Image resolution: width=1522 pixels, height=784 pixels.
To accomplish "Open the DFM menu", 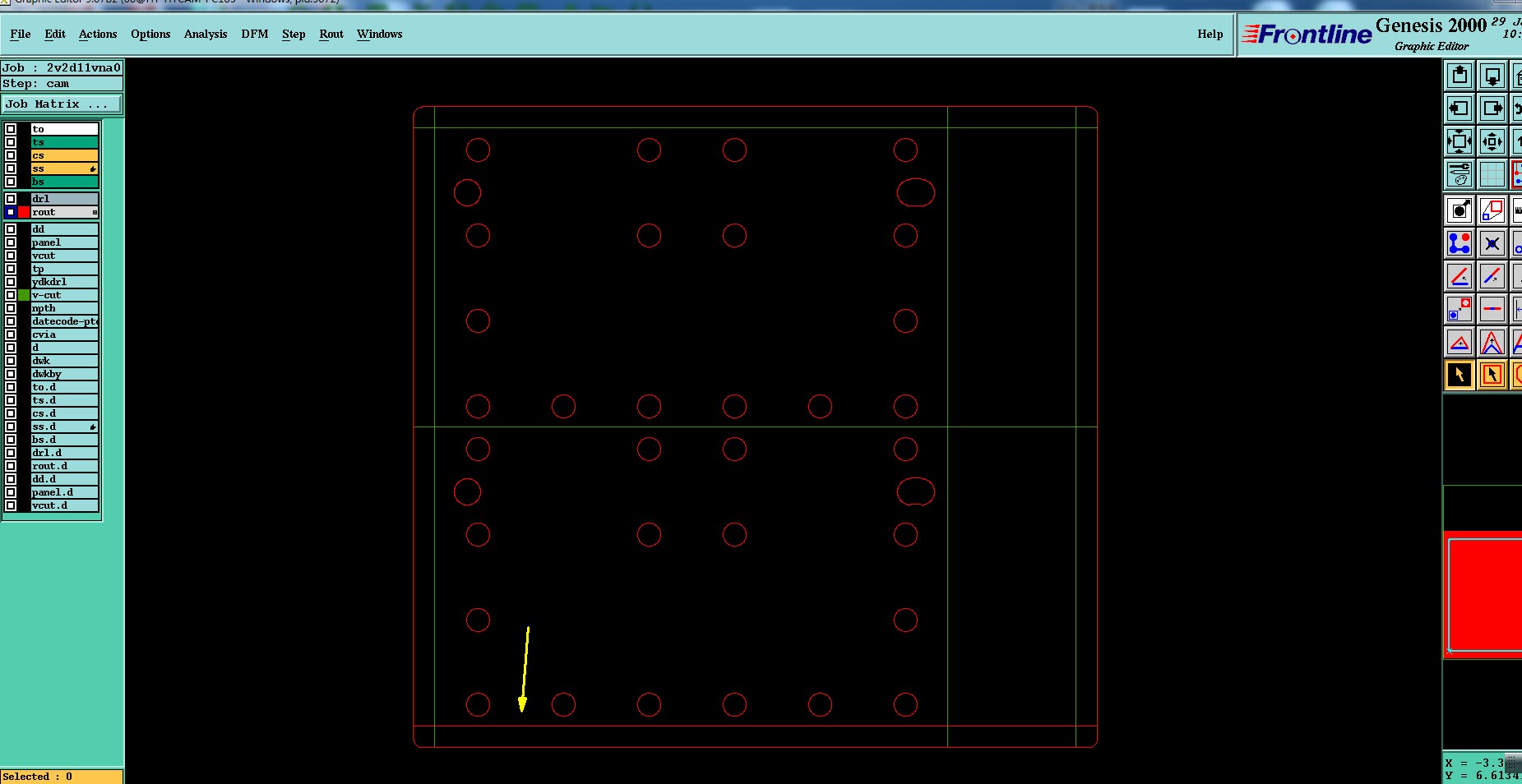I will click(x=255, y=34).
